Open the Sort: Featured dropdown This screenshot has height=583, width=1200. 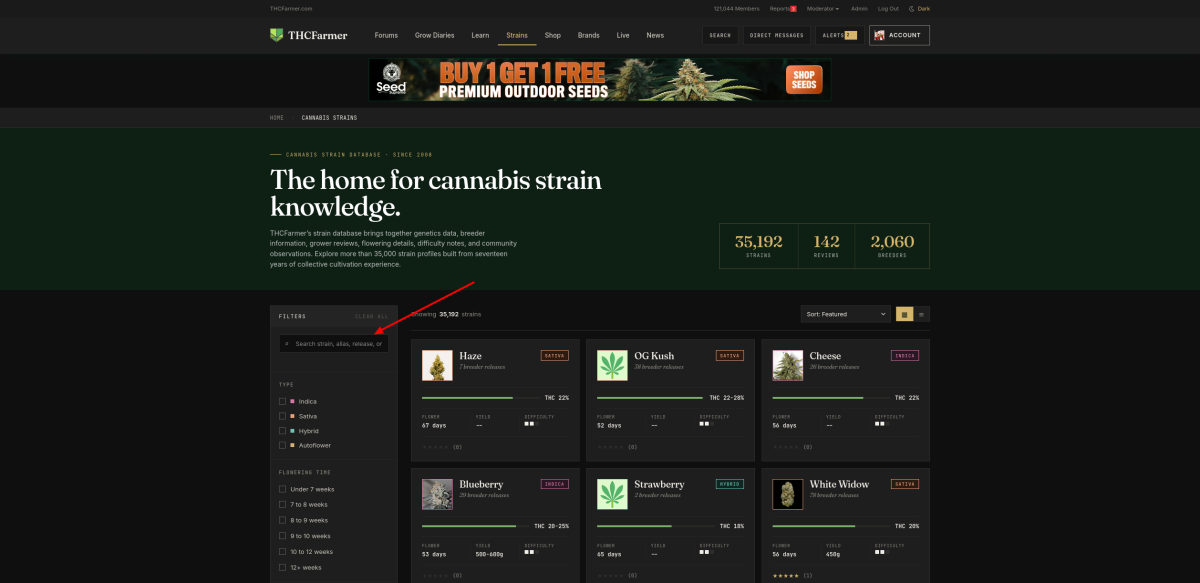[x=845, y=314]
